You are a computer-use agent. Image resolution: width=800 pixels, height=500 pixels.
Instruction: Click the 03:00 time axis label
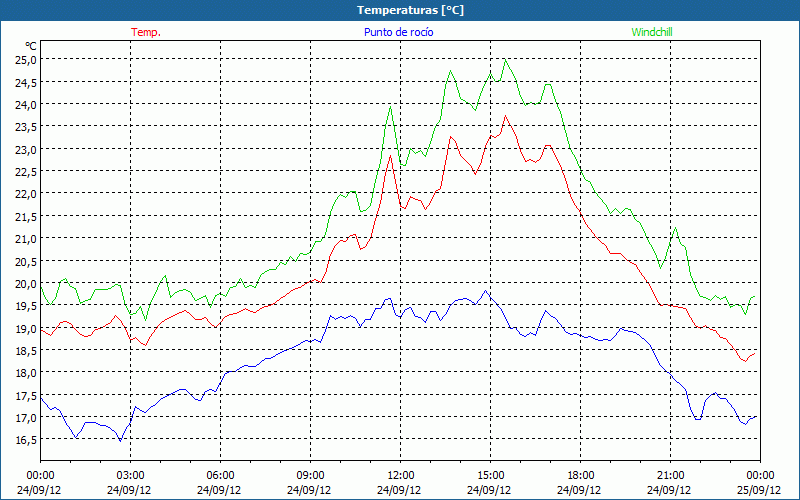131,476
